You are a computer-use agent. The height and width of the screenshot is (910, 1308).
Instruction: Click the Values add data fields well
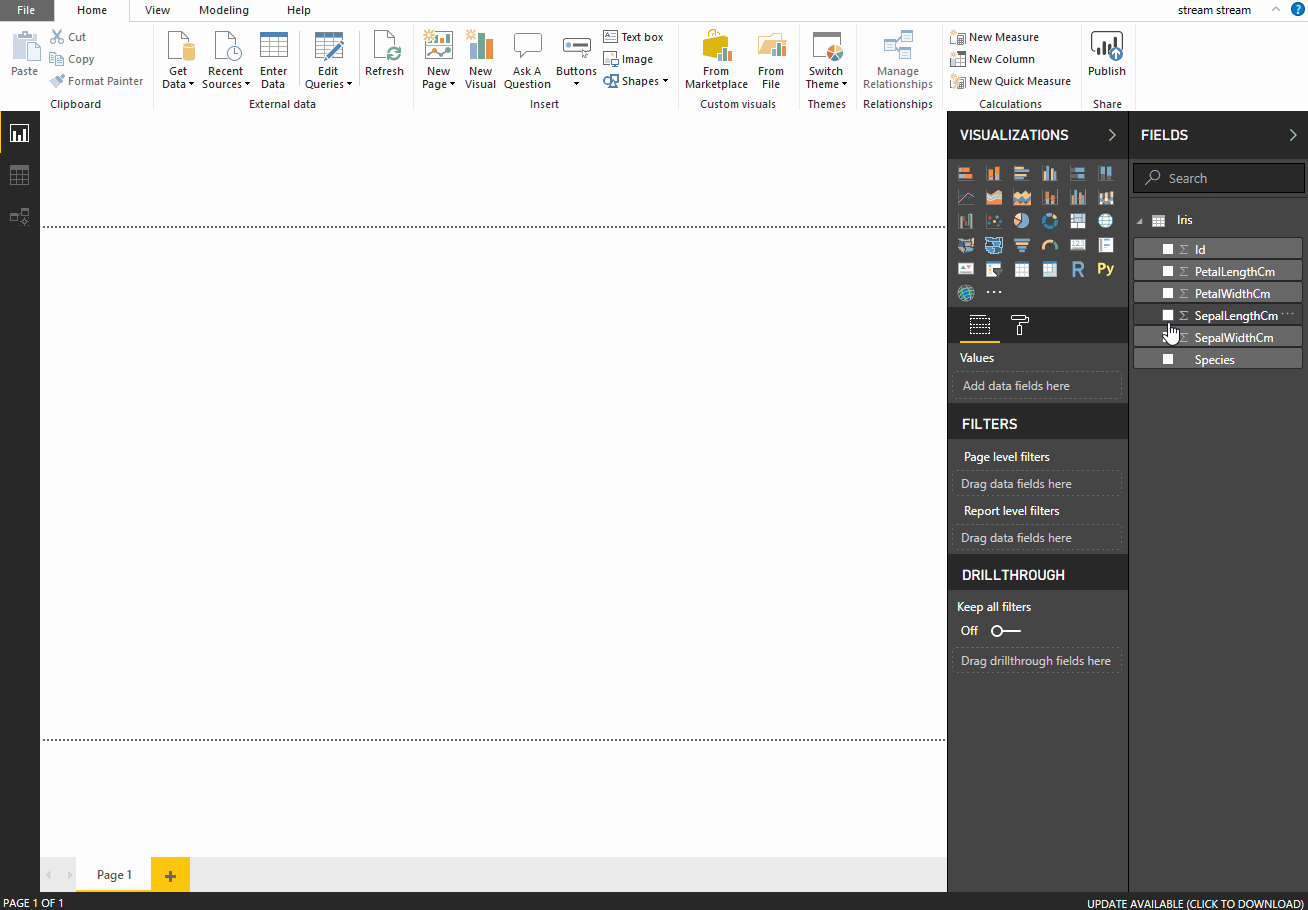point(1037,386)
